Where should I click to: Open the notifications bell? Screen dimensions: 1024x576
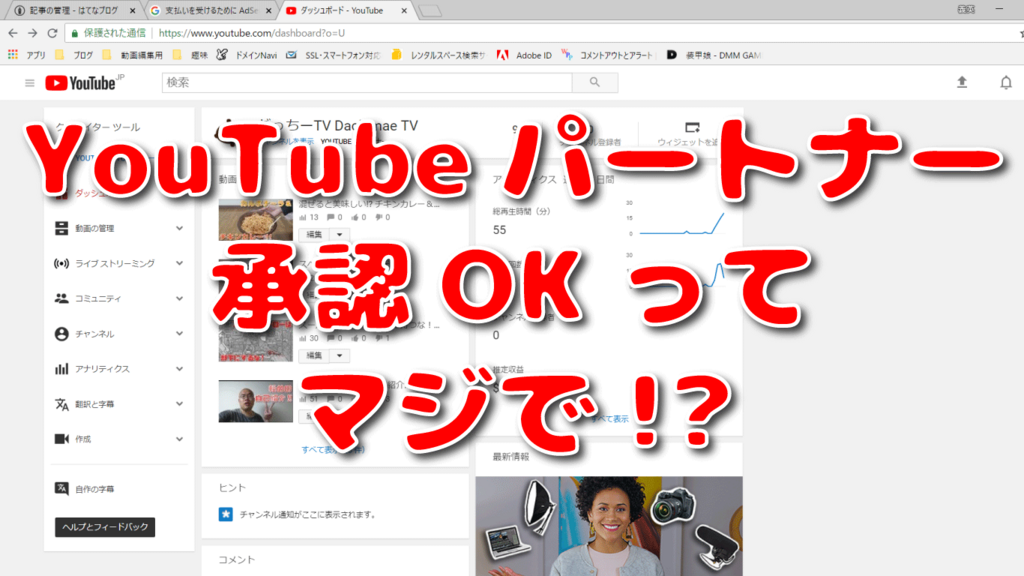[x=1006, y=83]
